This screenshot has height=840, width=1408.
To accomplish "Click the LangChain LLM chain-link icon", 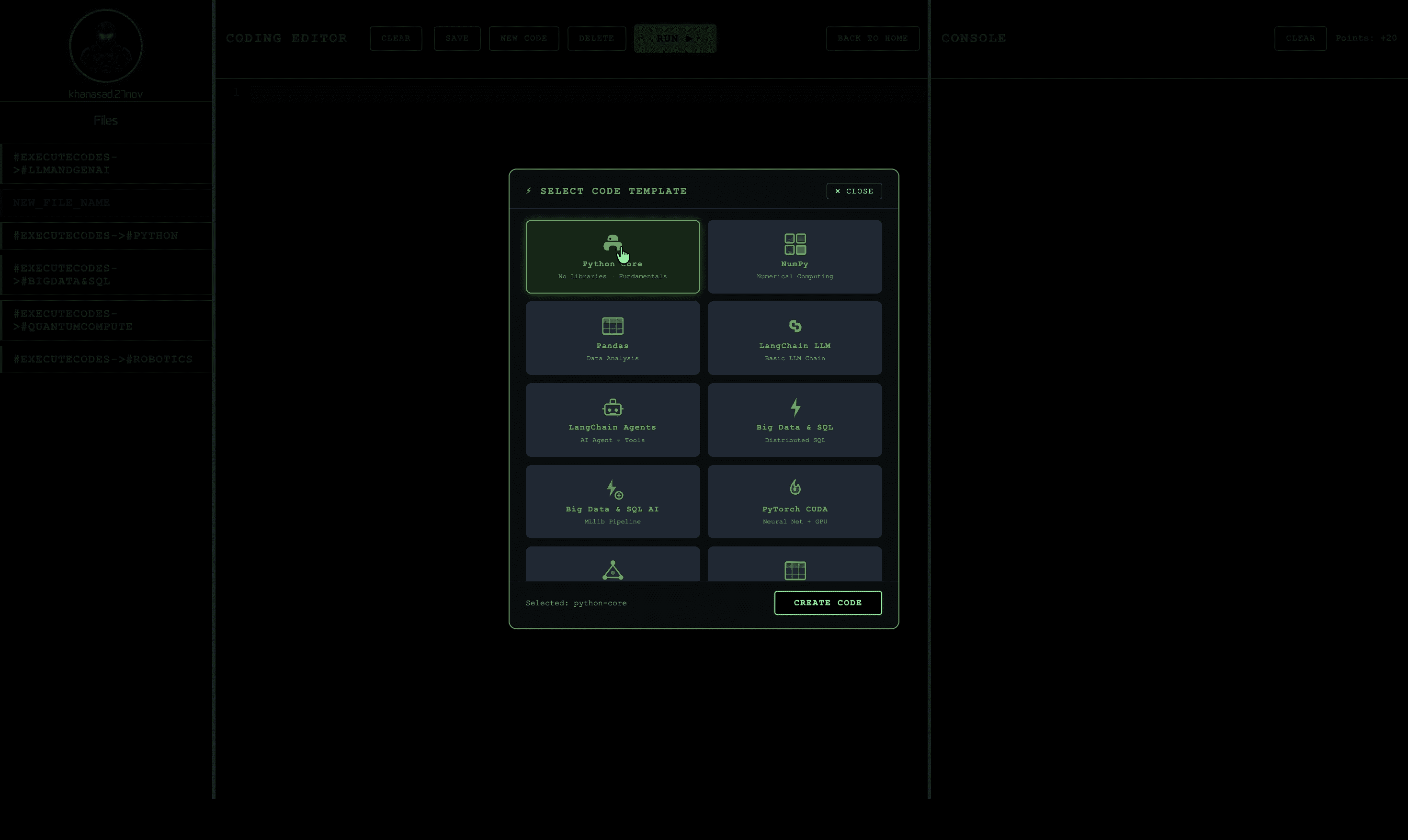I will pyautogui.click(x=795, y=326).
